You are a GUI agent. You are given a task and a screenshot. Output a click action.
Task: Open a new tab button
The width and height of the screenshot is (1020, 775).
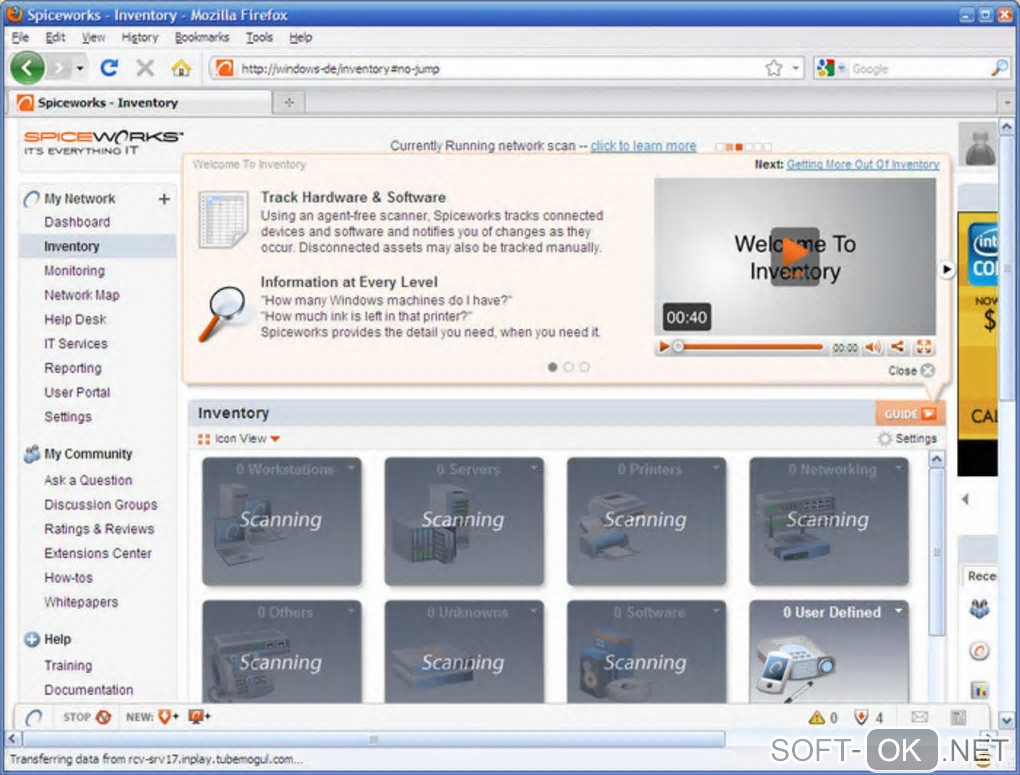pyautogui.click(x=289, y=103)
